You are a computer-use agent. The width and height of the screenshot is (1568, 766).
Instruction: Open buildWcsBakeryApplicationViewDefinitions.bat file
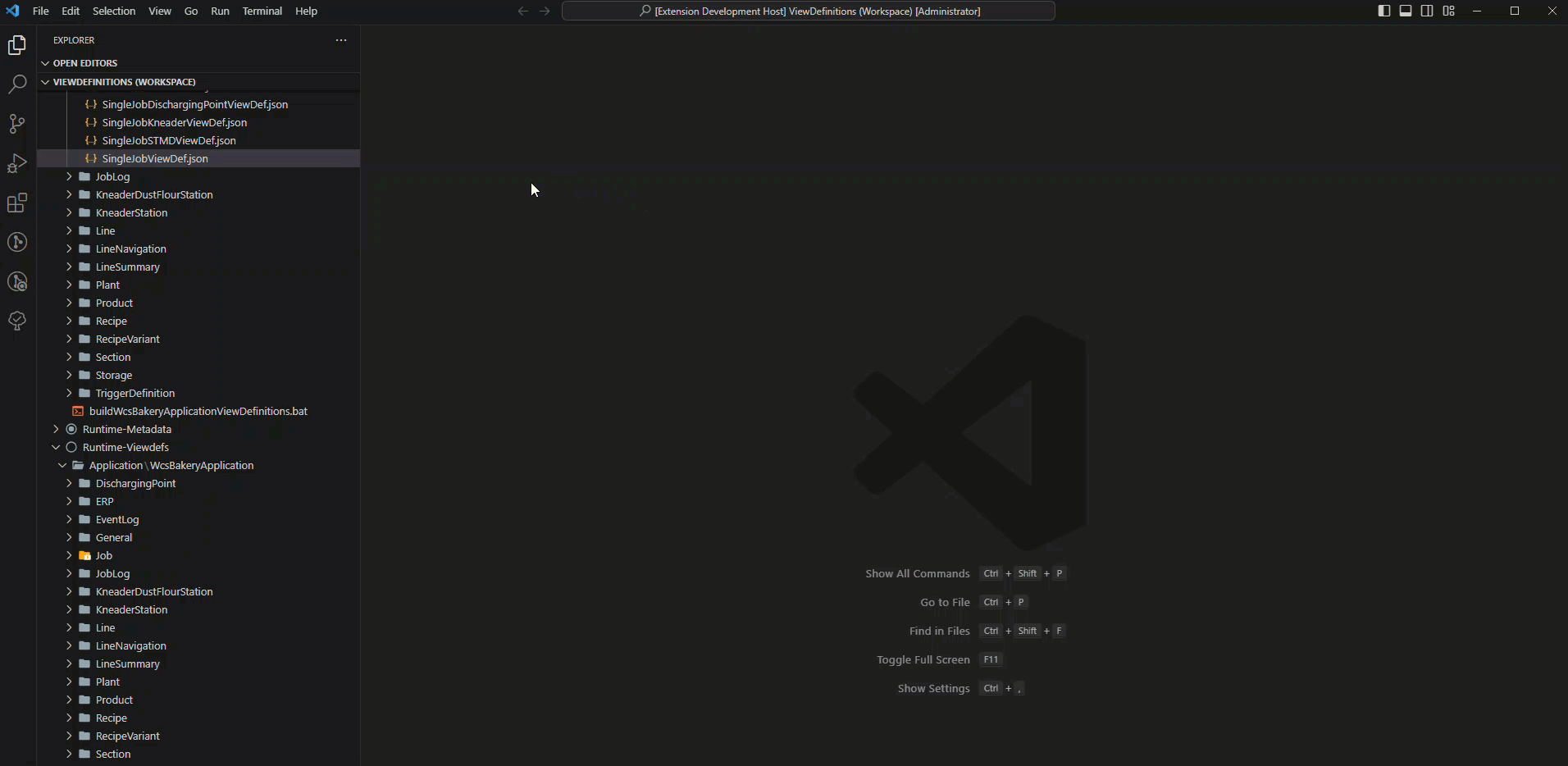coord(198,411)
